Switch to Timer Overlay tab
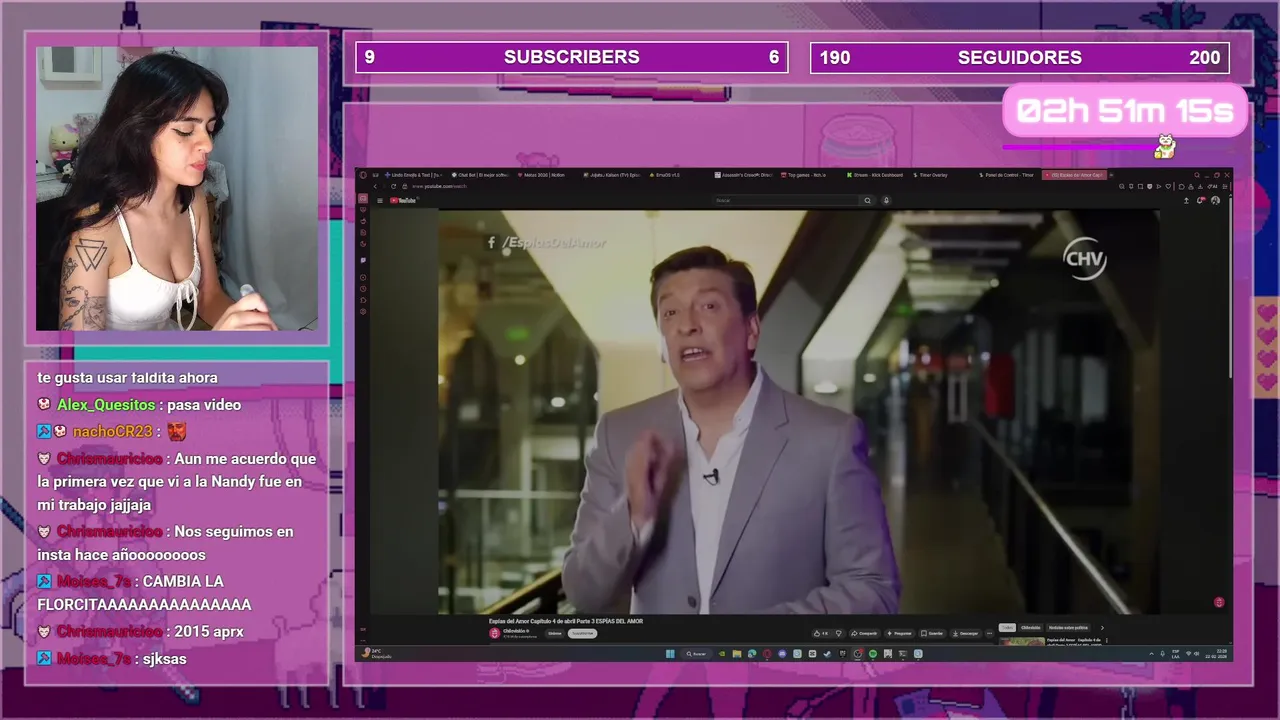 tap(931, 175)
